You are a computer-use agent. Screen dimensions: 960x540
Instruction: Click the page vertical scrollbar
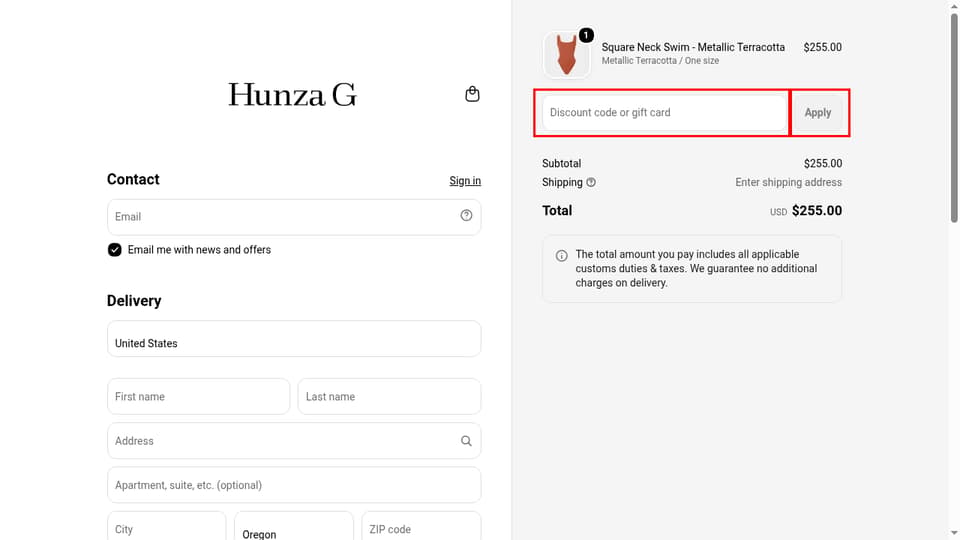click(954, 119)
